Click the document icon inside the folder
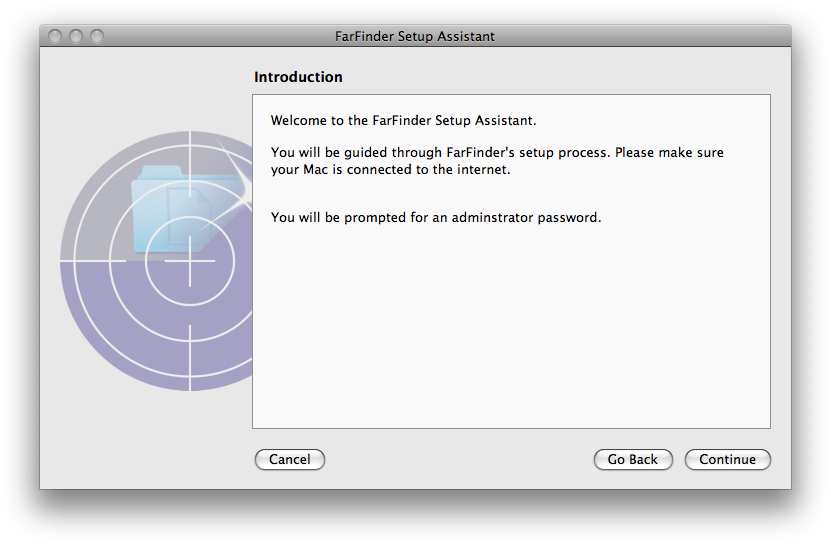This screenshot has width=831, height=544. (x=188, y=208)
